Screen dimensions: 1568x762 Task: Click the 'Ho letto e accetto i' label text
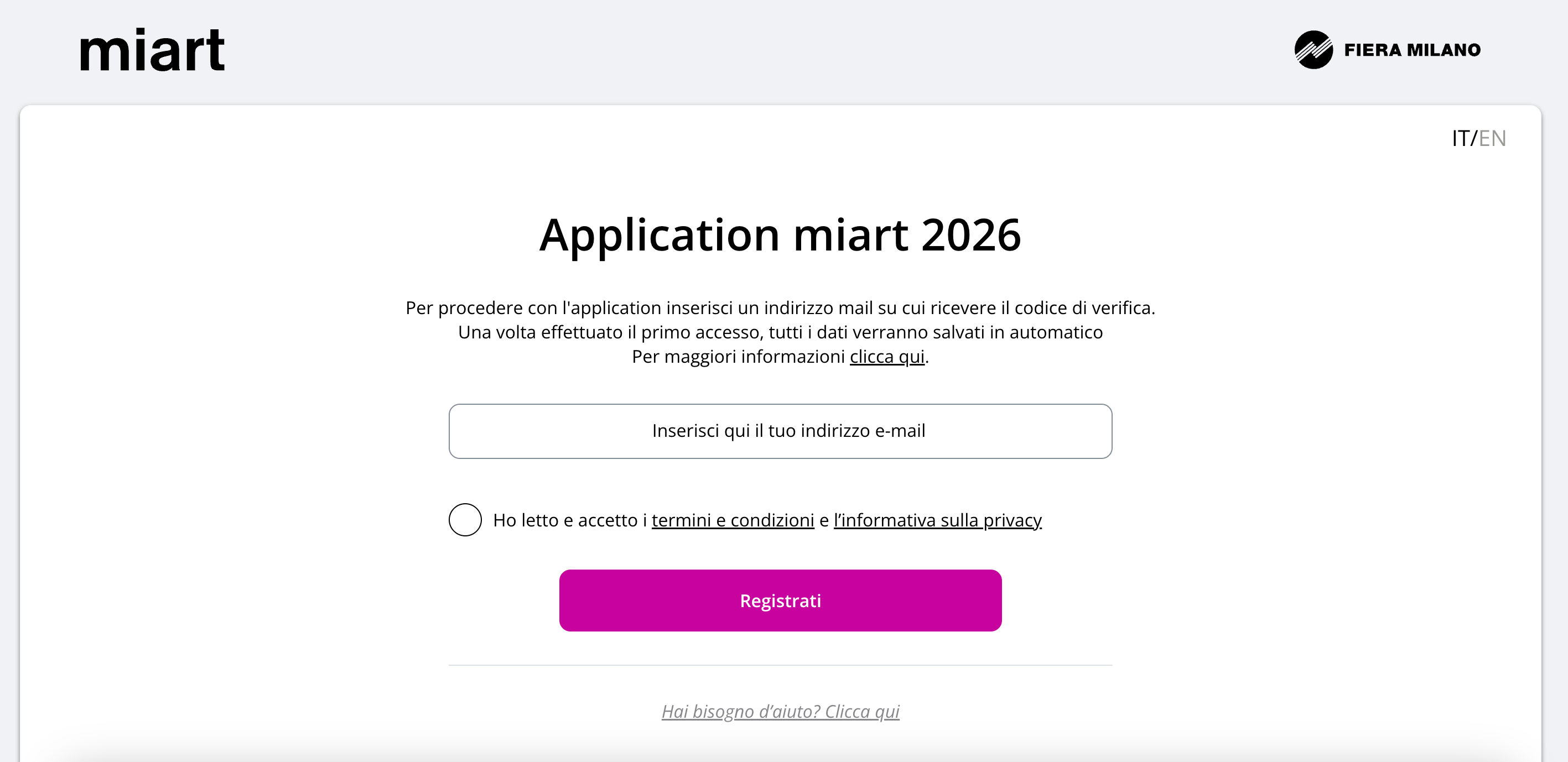click(570, 520)
